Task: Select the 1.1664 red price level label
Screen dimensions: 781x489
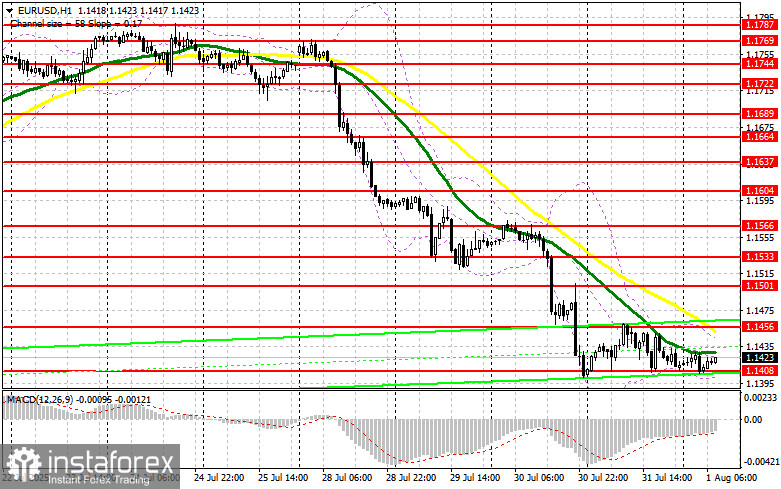Action: 760,136
